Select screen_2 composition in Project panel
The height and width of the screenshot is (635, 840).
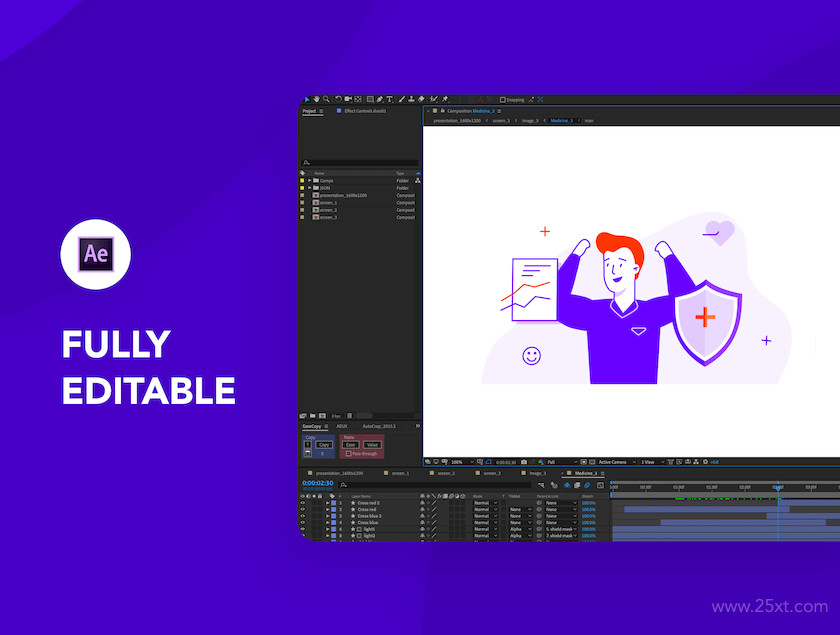[x=328, y=210]
